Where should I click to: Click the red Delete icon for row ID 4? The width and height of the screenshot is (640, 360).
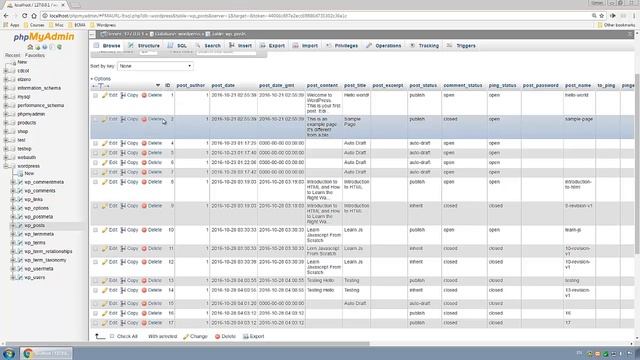click(x=144, y=143)
